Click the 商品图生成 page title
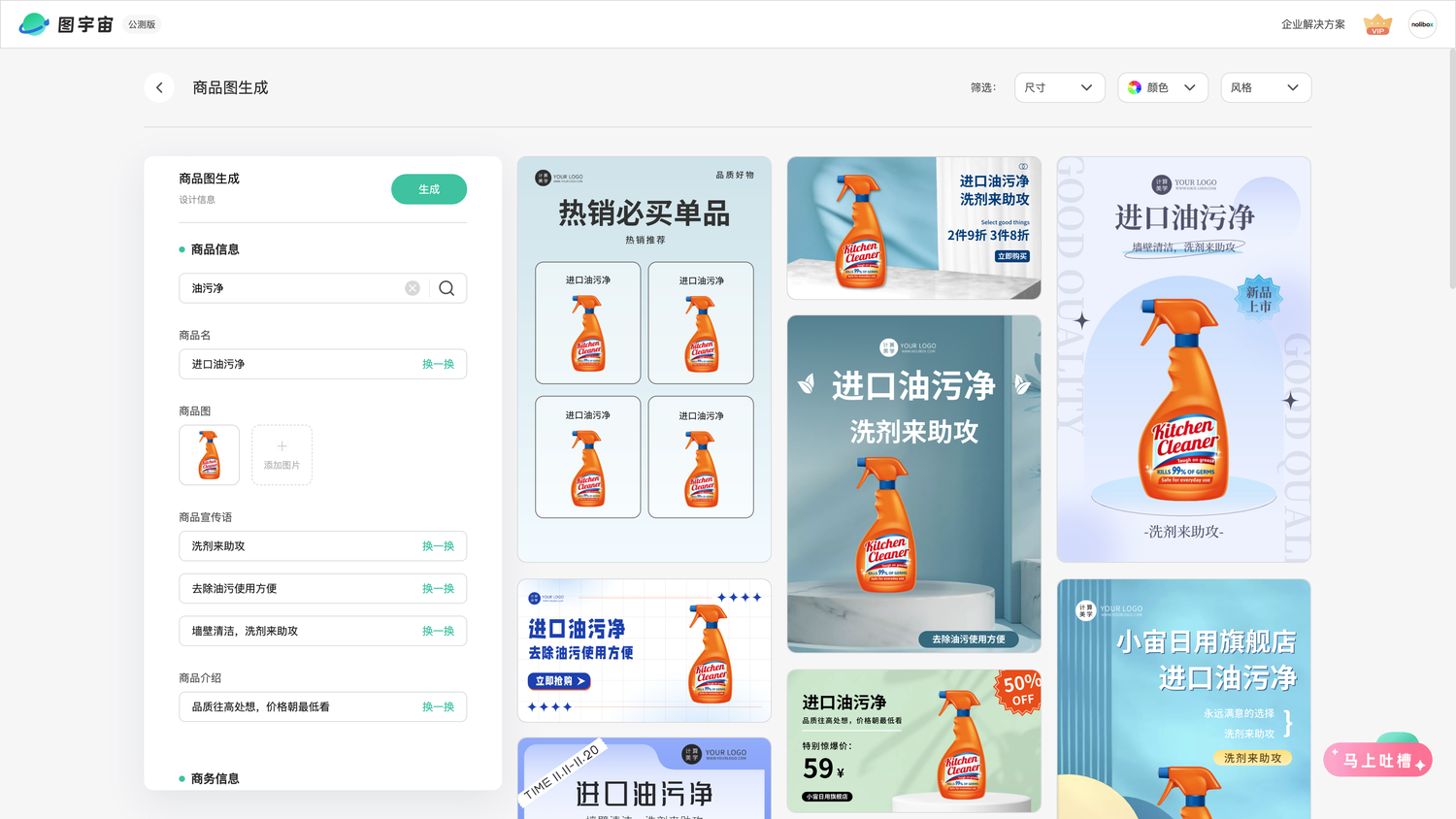 click(230, 87)
